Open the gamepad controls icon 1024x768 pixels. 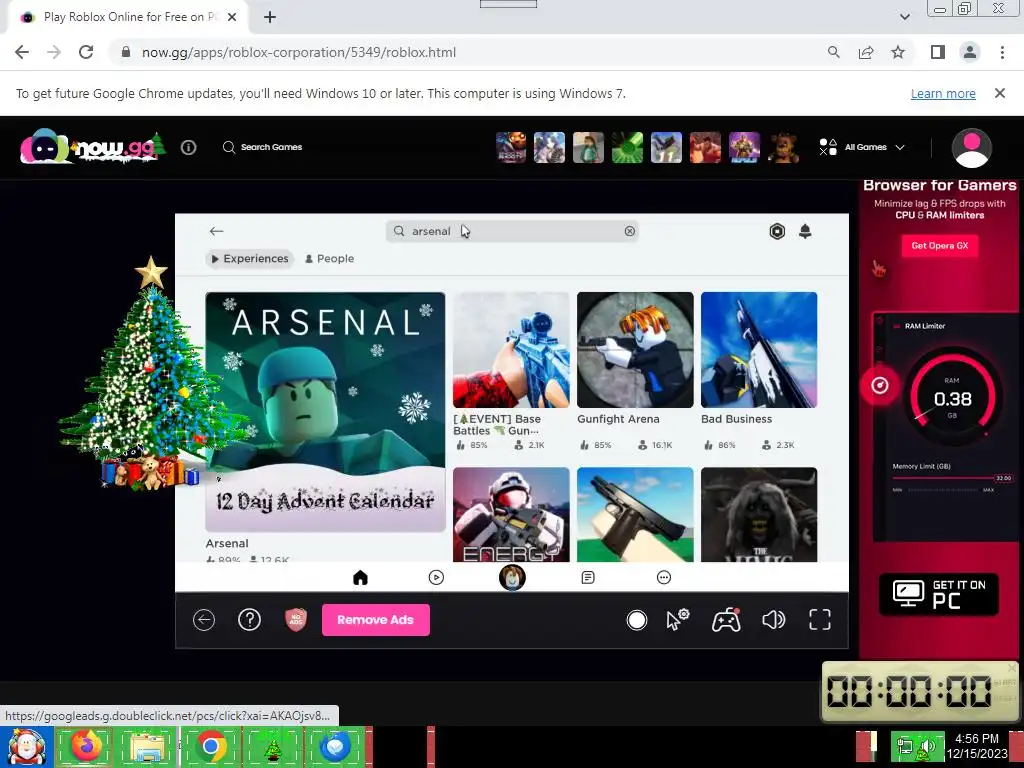pos(726,620)
